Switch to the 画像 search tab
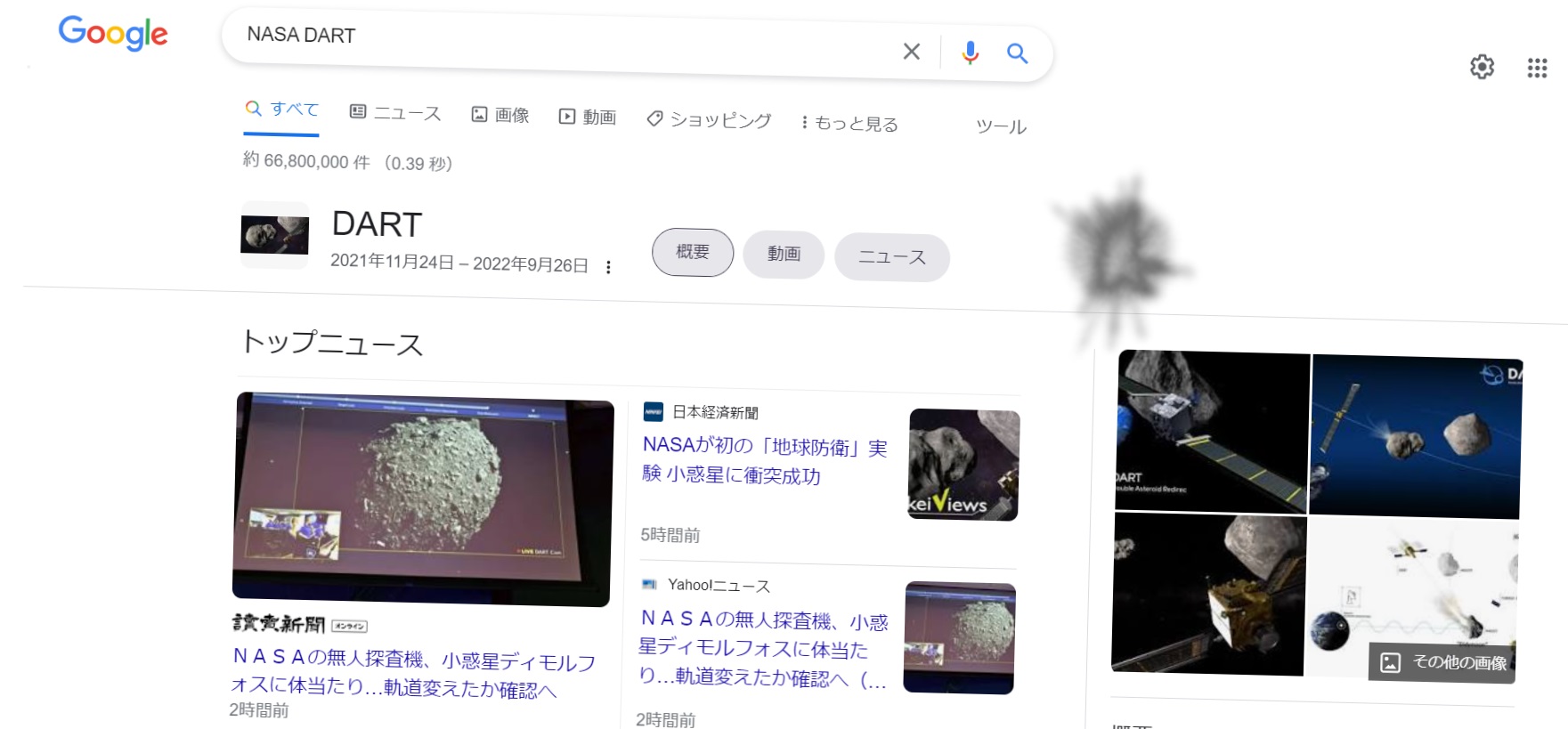Screen dimensions: 1568x729 [x=500, y=115]
